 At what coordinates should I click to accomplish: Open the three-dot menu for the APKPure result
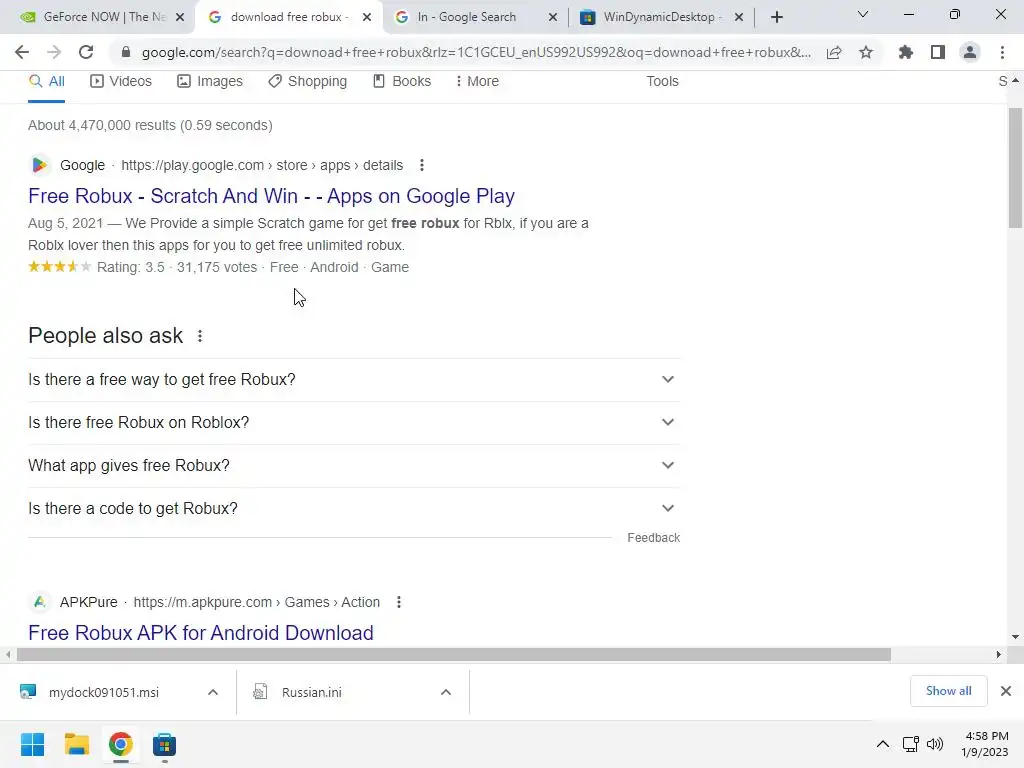click(x=399, y=602)
